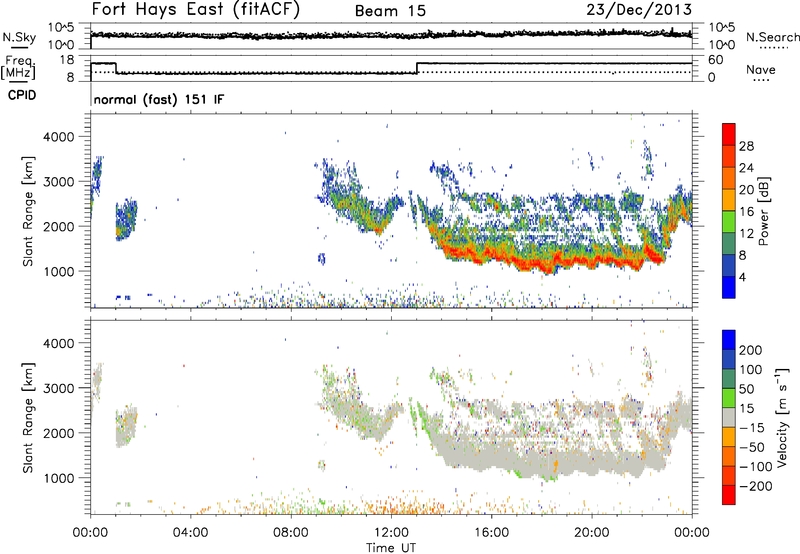Click the '18' frequency axis tick
The image size is (800, 554).
[67, 60]
